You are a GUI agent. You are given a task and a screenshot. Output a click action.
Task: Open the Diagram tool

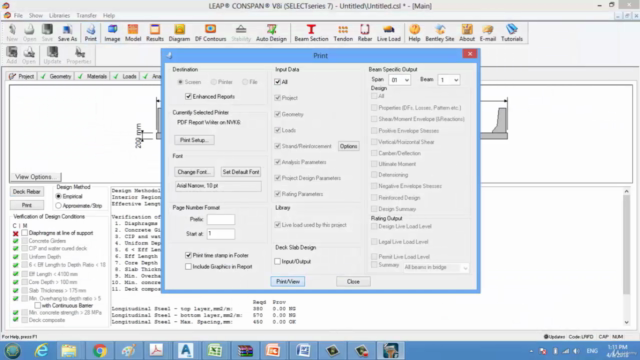tap(179, 33)
